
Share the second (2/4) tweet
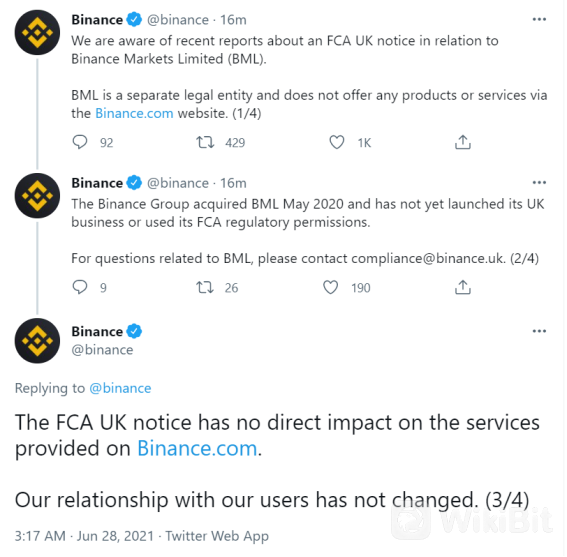coord(463,288)
